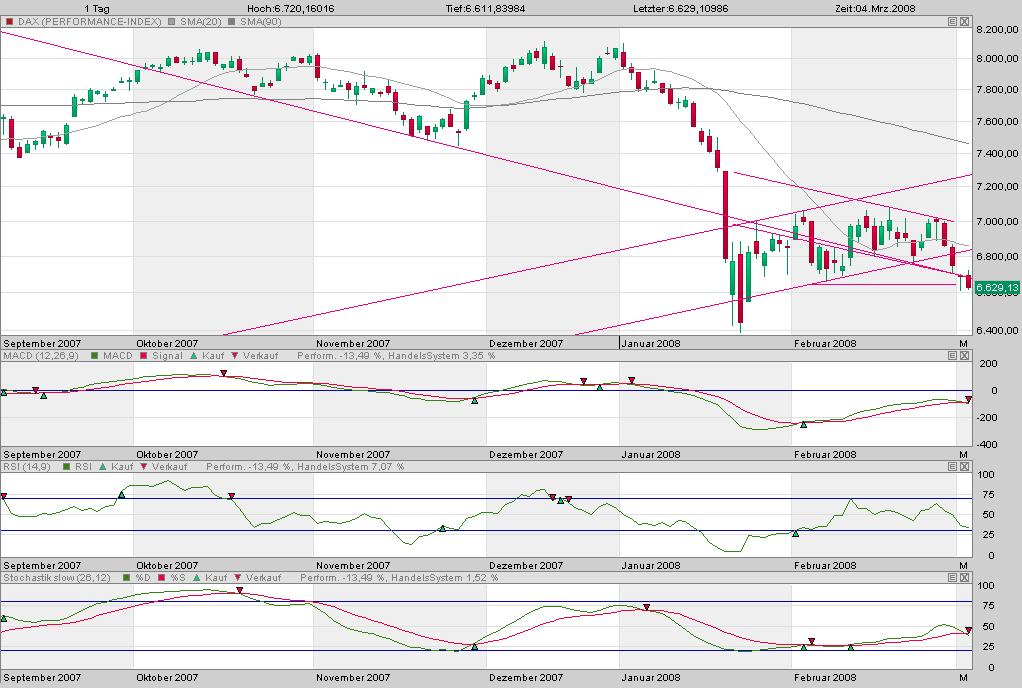
Task: Click the Verkauf triangle icon in RSI legend
Action: (x=143, y=466)
